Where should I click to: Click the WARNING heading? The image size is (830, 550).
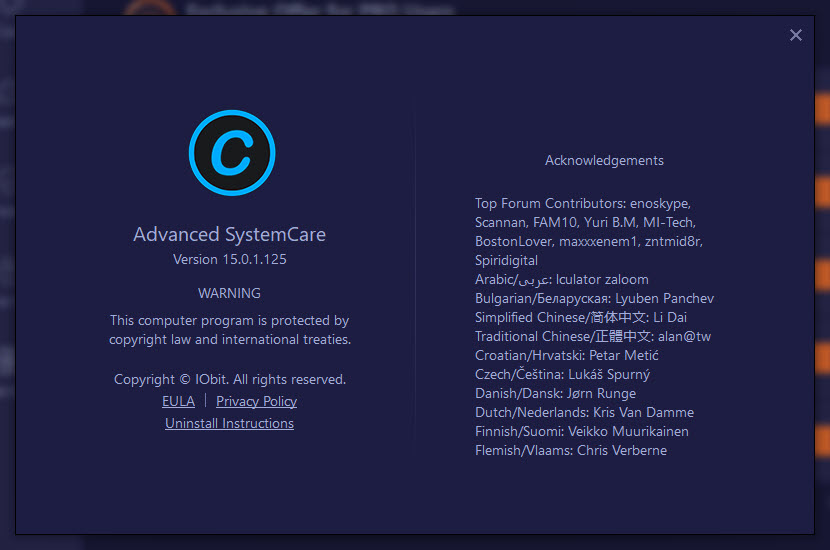229,293
